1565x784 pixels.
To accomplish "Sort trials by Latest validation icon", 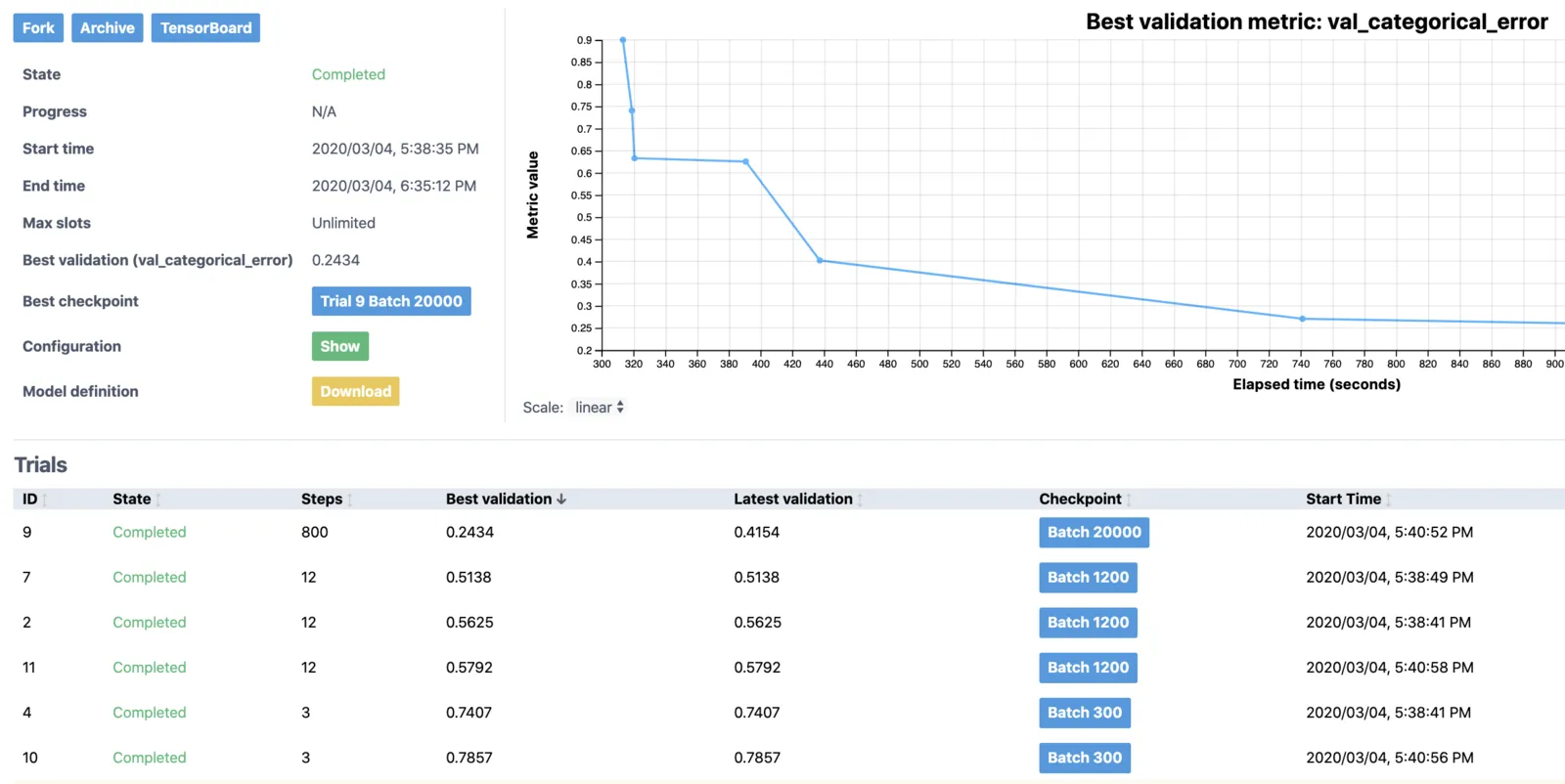I will tap(860, 500).
